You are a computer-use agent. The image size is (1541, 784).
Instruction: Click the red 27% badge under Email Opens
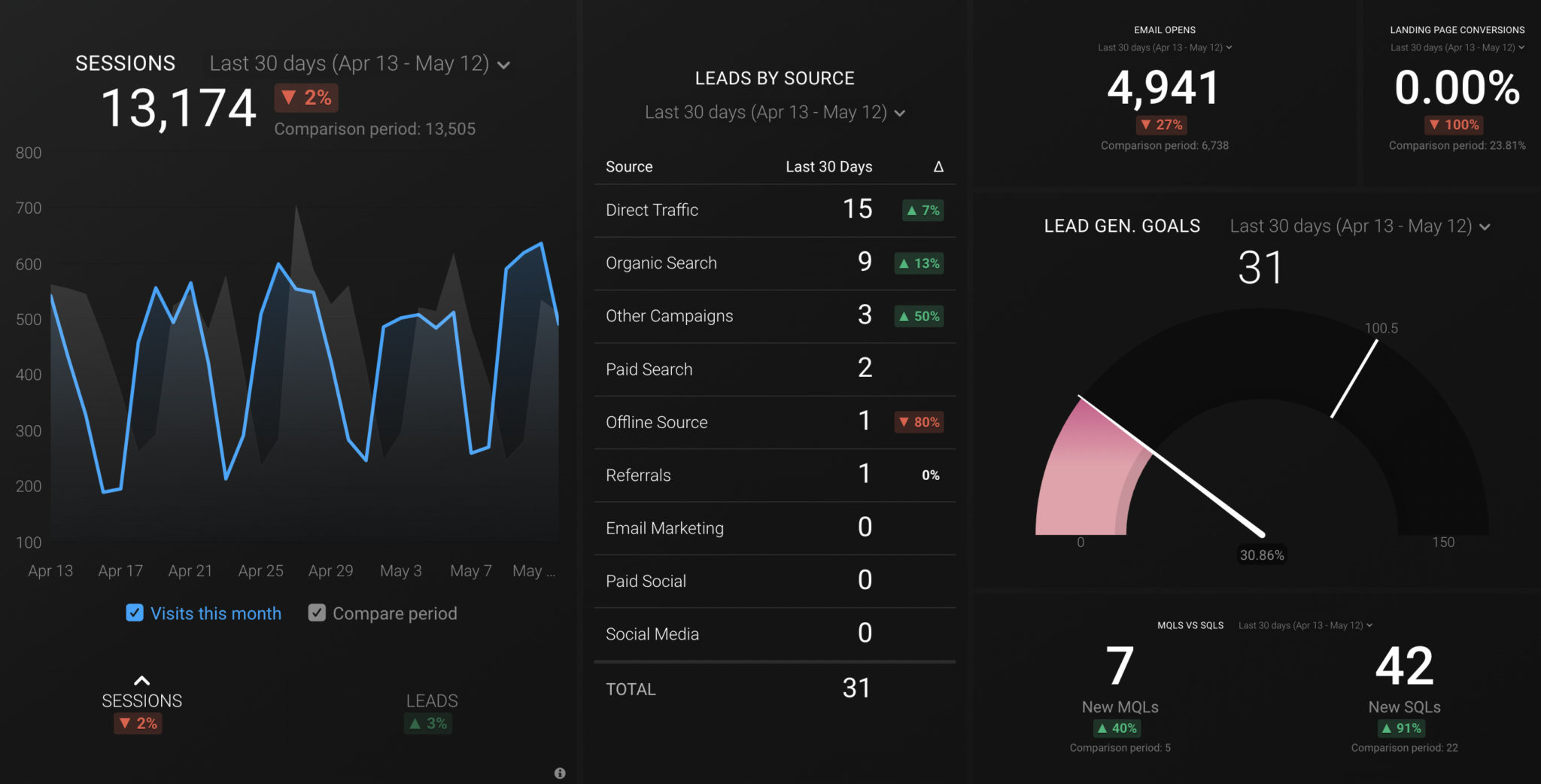tap(1163, 125)
